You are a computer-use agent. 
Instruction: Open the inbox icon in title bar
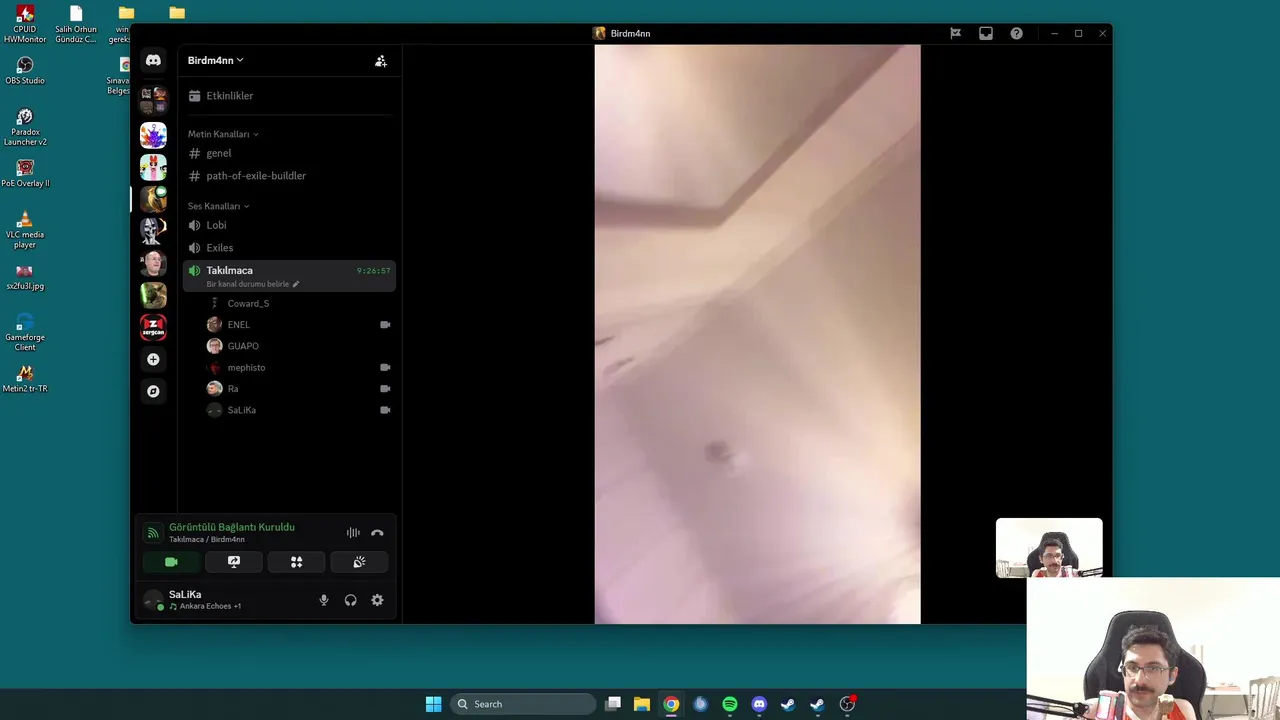[x=986, y=33]
